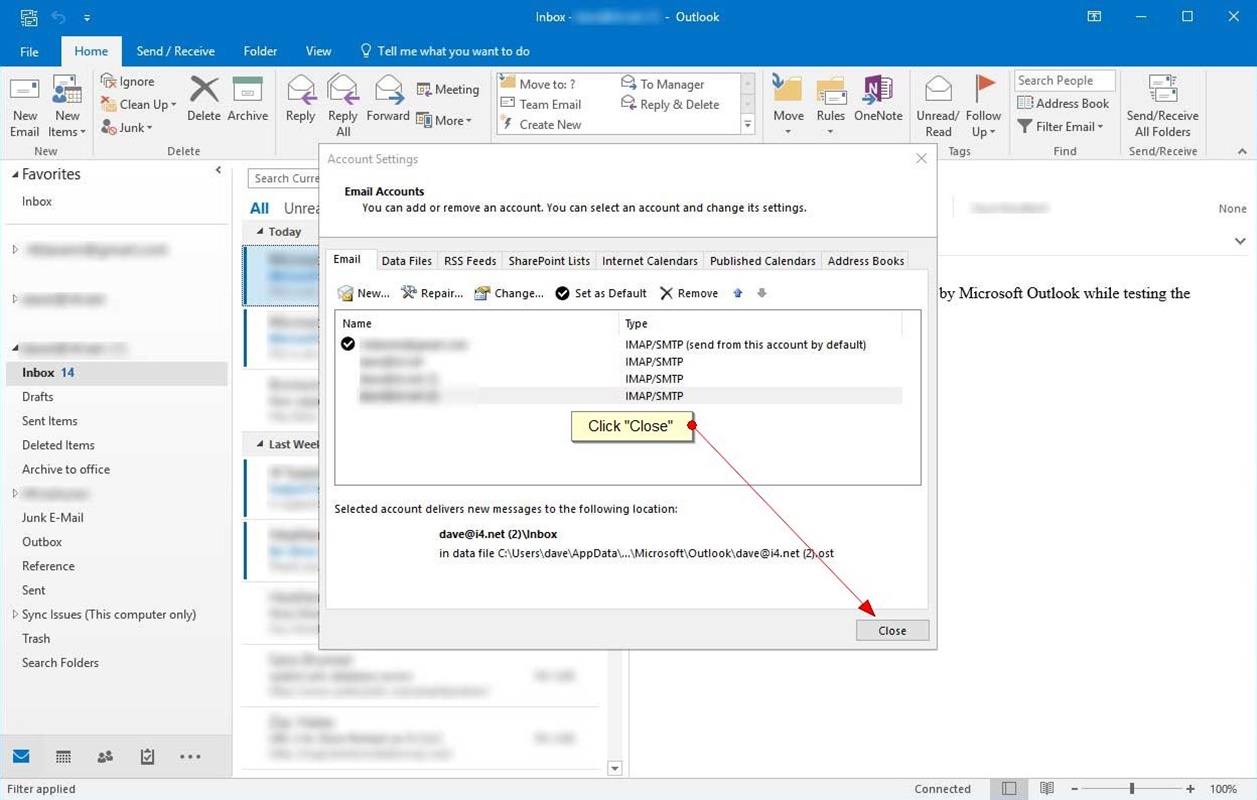This screenshot has height=800, width=1257.
Task: Switch to Normal view in status bar
Action: point(1010,789)
